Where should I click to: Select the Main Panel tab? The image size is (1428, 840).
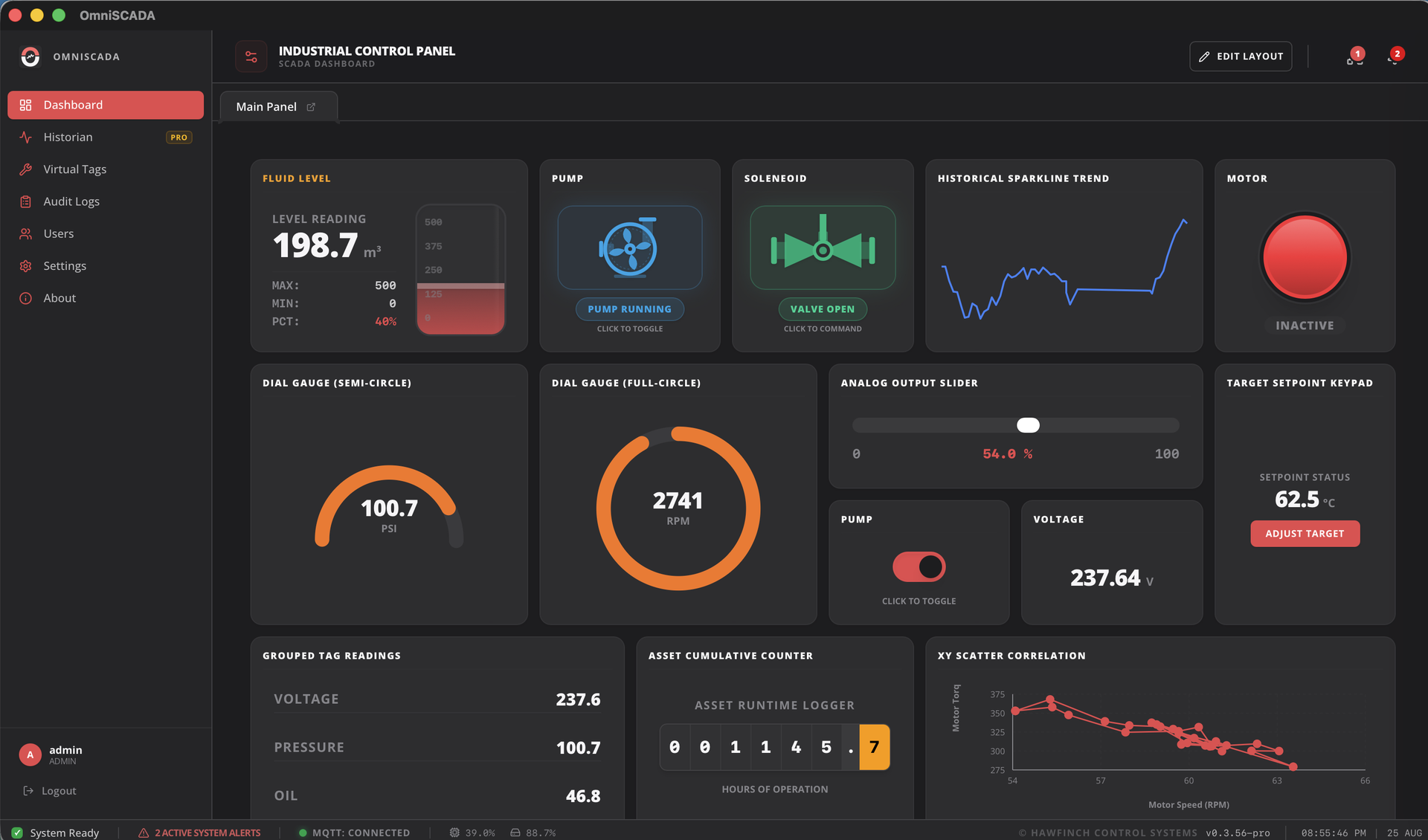(279, 106)
